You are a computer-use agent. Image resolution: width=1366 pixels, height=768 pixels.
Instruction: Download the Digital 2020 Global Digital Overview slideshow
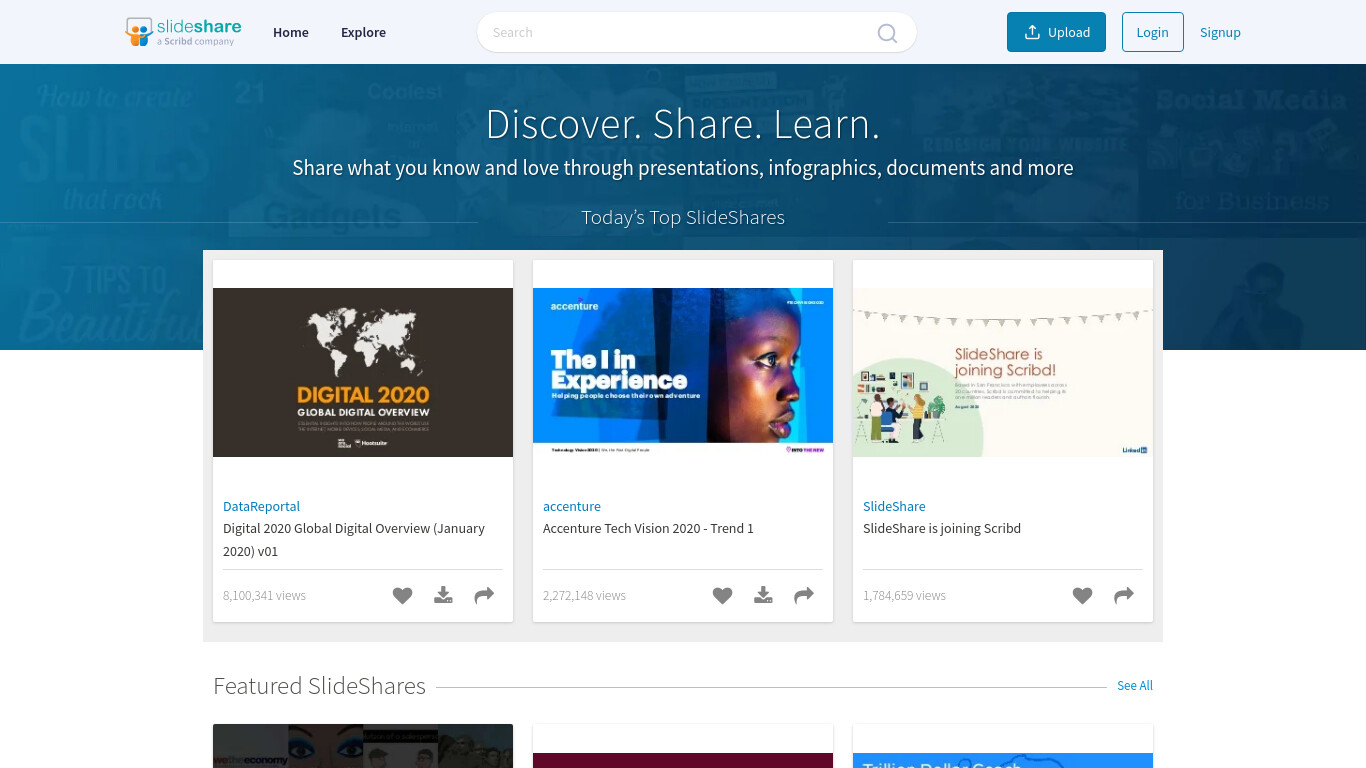pyautogui.click(x=443, y=595)
